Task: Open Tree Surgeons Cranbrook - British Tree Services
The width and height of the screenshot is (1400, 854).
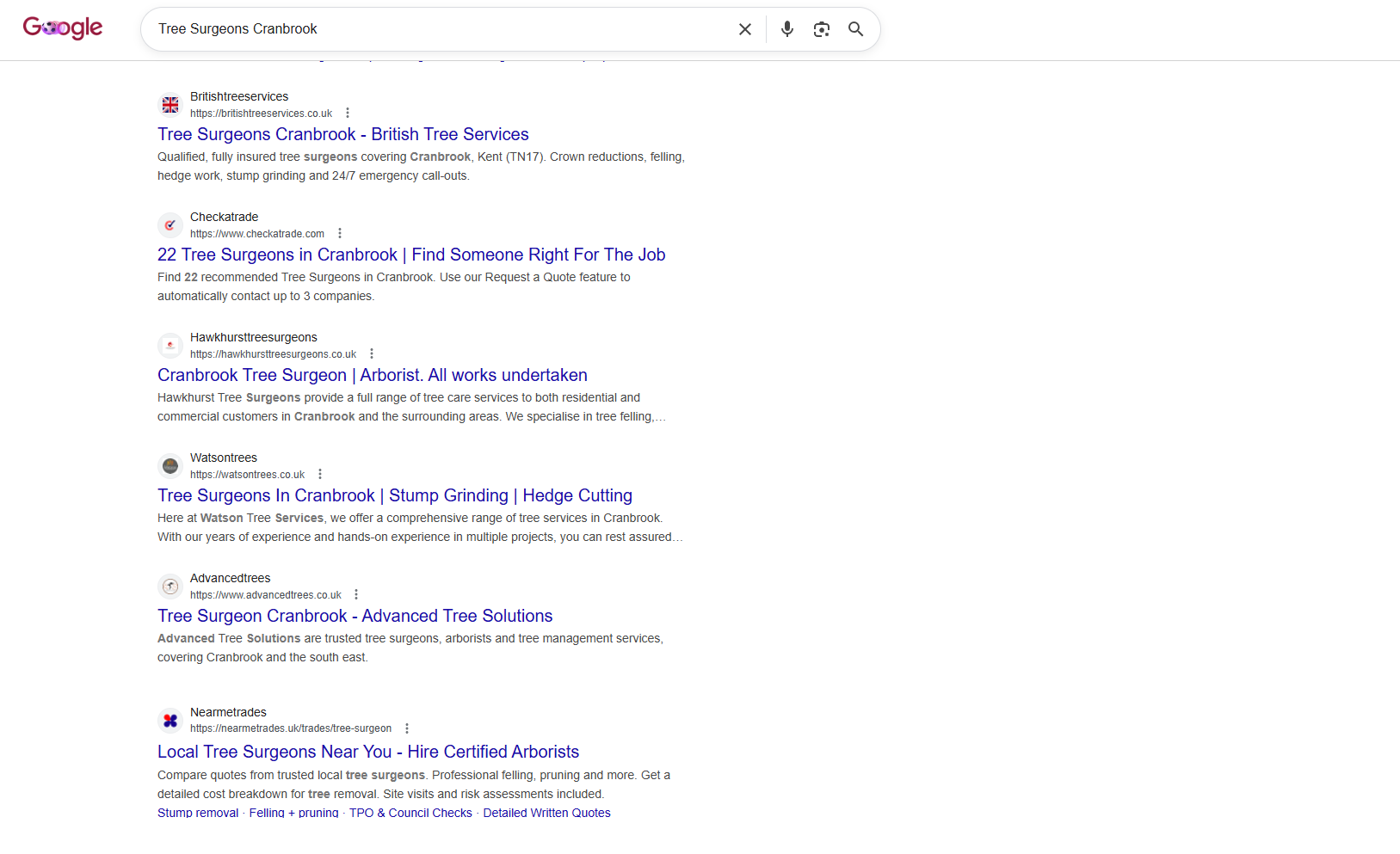Action: (343, 134)
